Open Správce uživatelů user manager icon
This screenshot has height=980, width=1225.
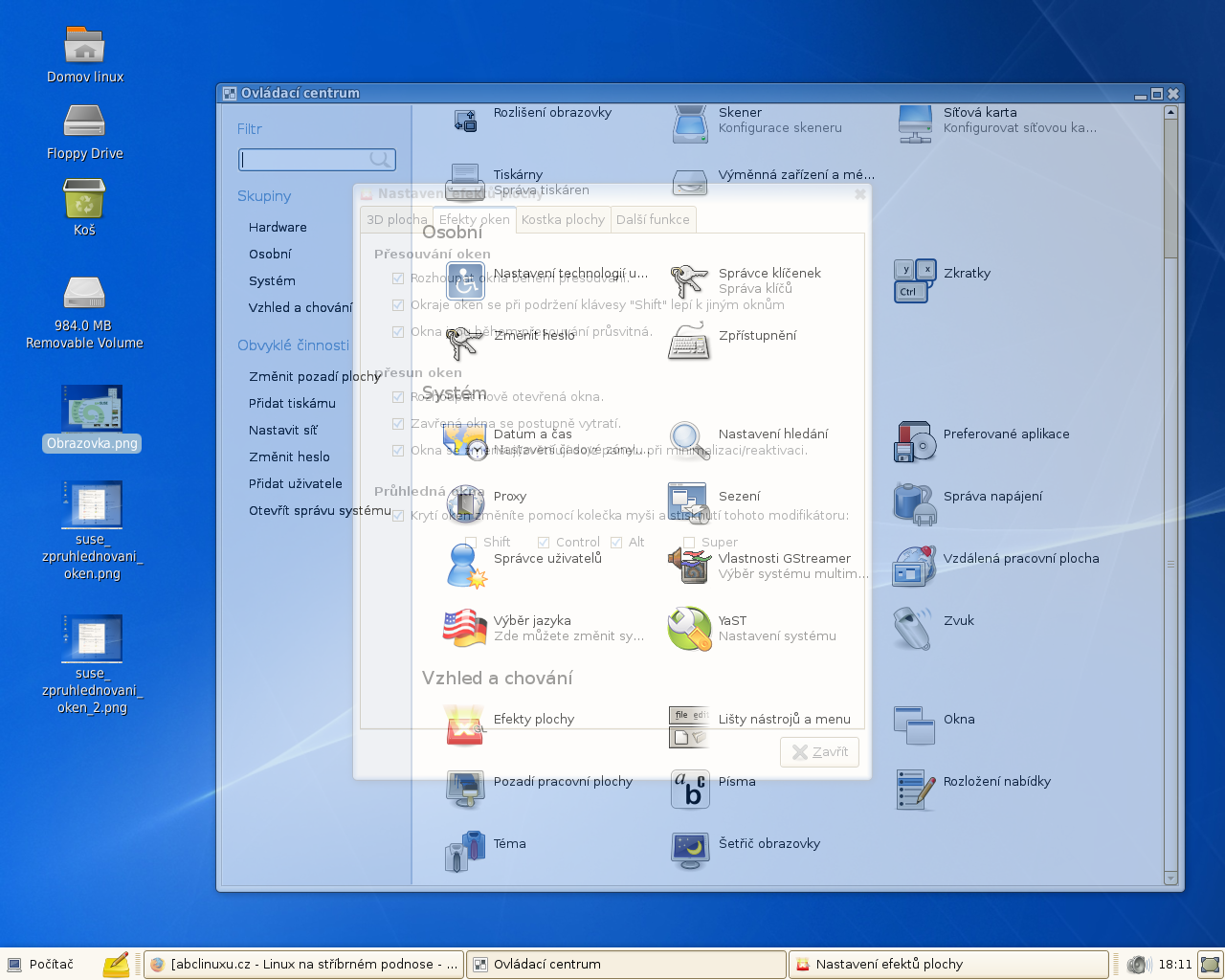click(466, 566)
